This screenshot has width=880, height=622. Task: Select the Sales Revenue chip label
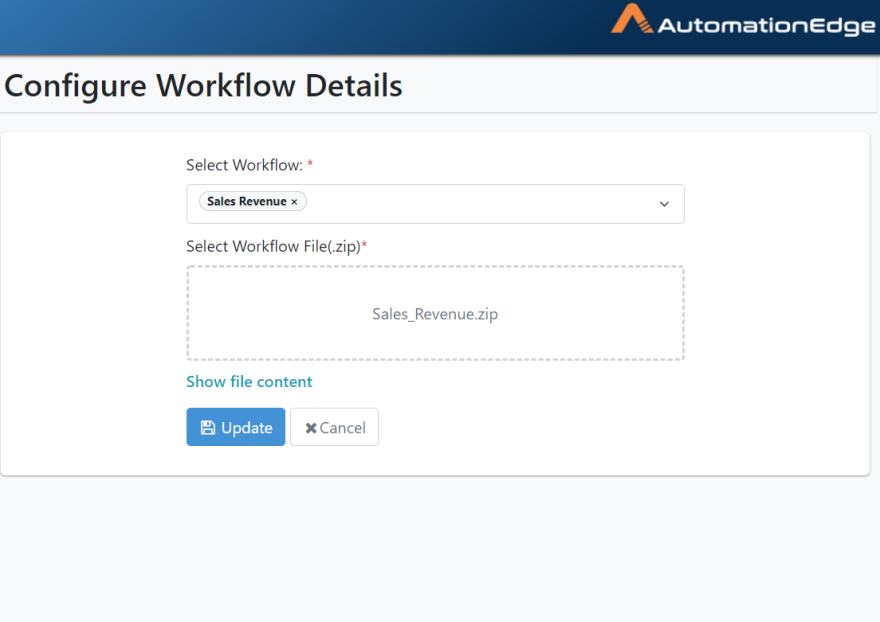coord(247,201)
